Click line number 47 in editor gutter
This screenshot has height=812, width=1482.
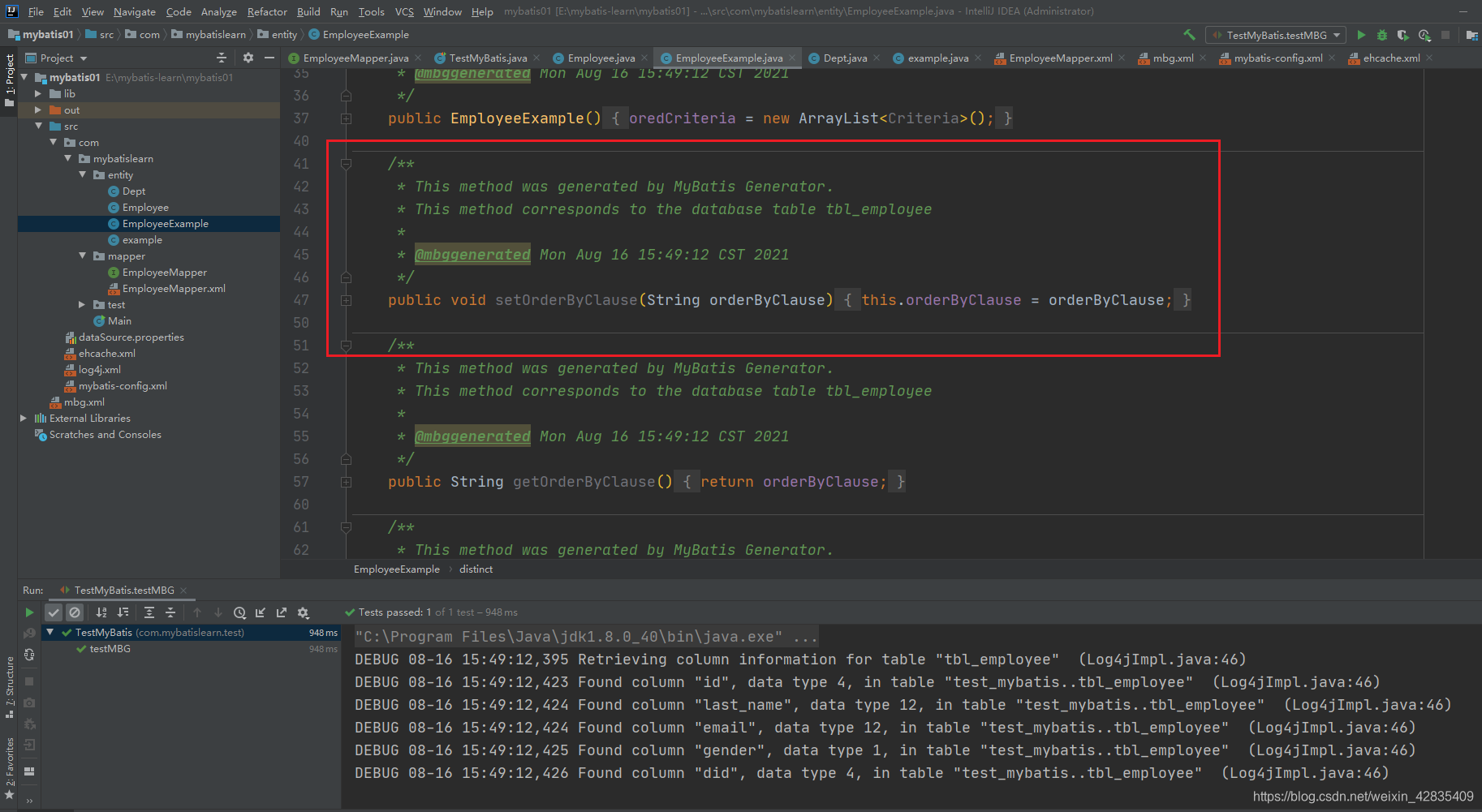point(301,300)
